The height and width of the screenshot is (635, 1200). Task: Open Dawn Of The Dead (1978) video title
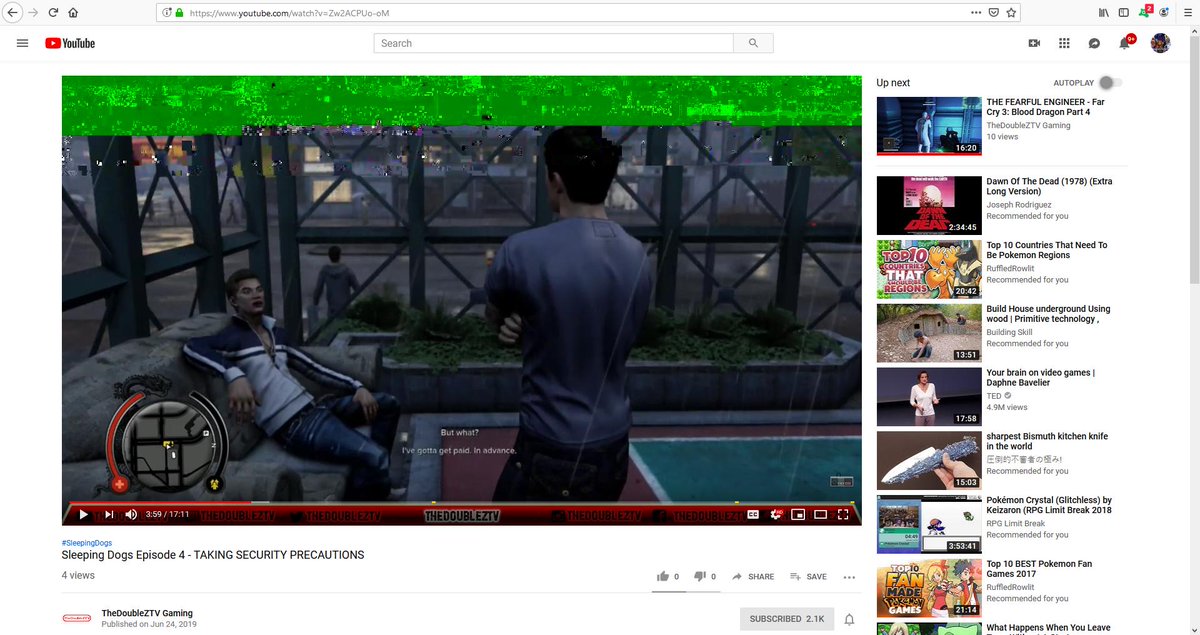(x=1049, y=187)
